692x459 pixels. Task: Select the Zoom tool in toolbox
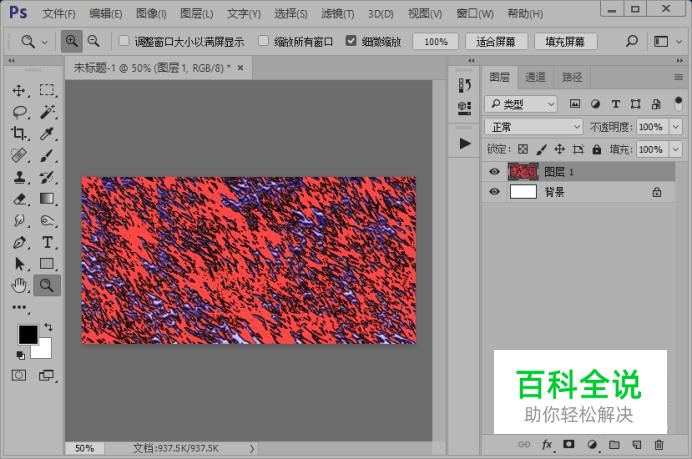click(47, 286)
